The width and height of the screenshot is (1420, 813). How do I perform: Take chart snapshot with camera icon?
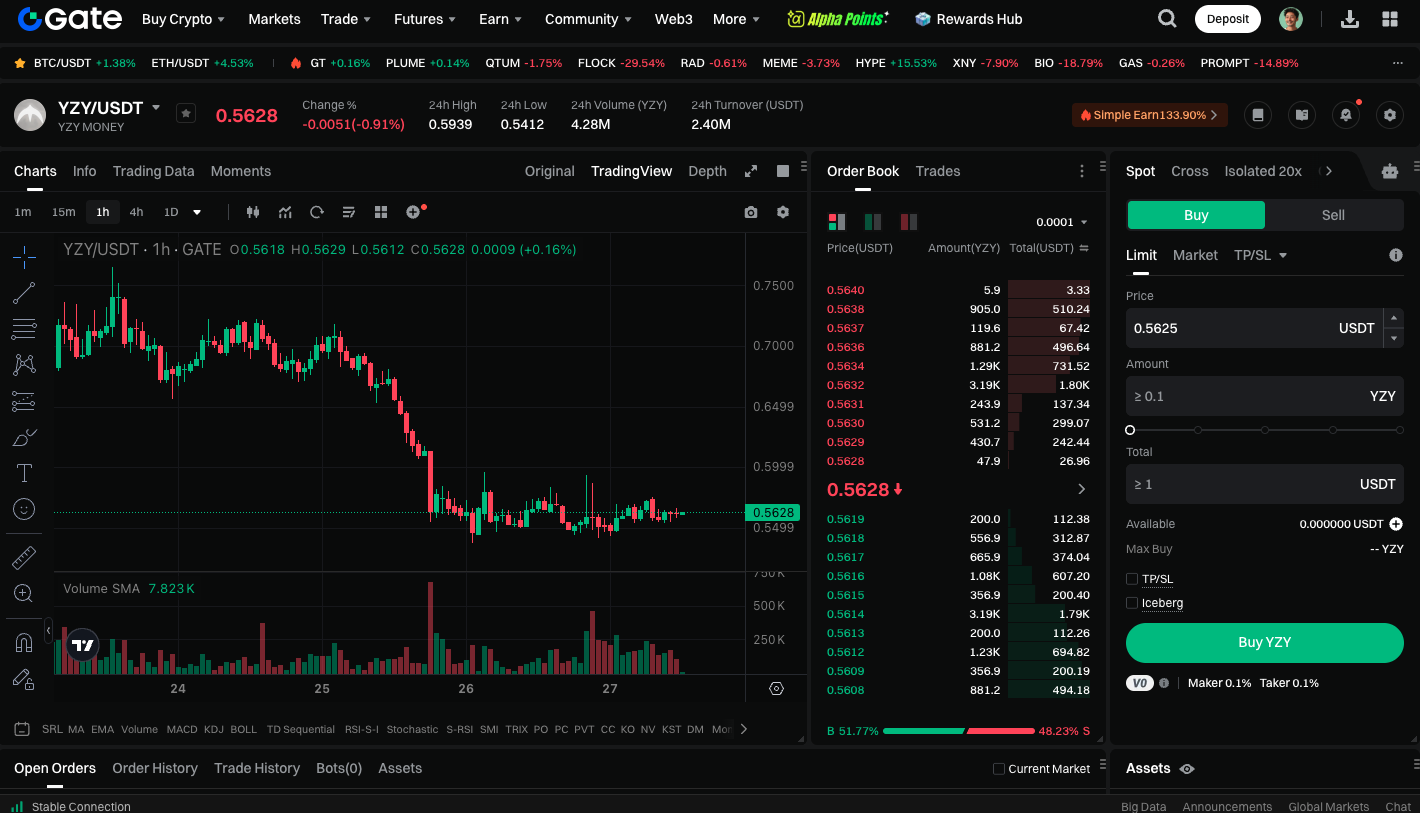(x=751, y=212)
